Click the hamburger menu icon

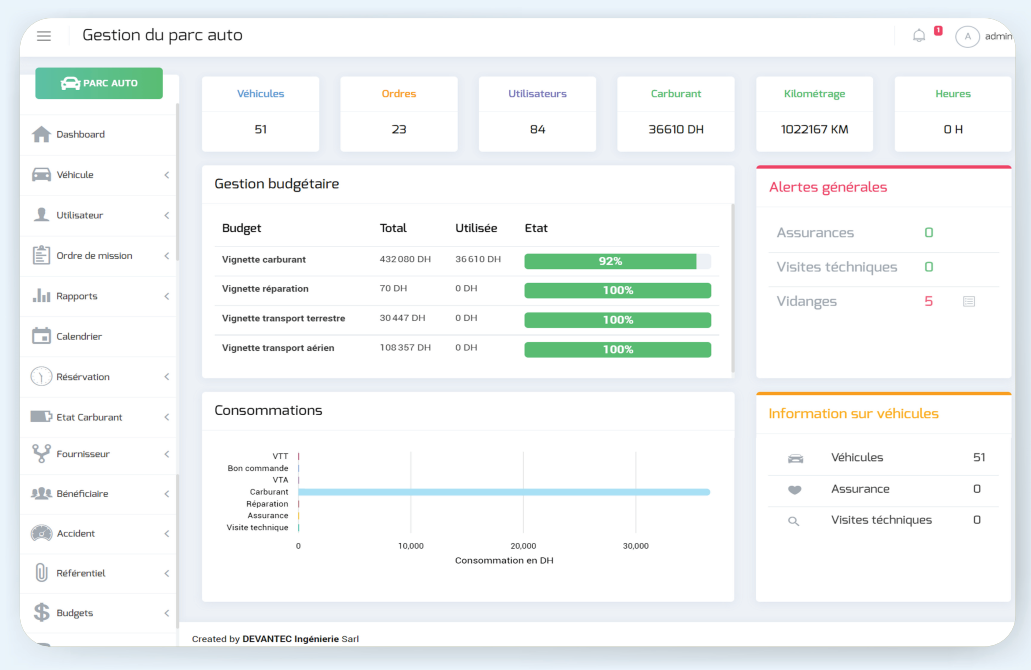[x=44, y=36]
